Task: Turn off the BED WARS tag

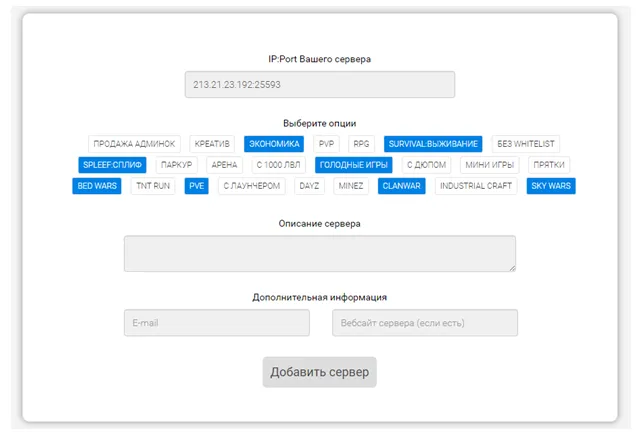Action: pos(97,186)
